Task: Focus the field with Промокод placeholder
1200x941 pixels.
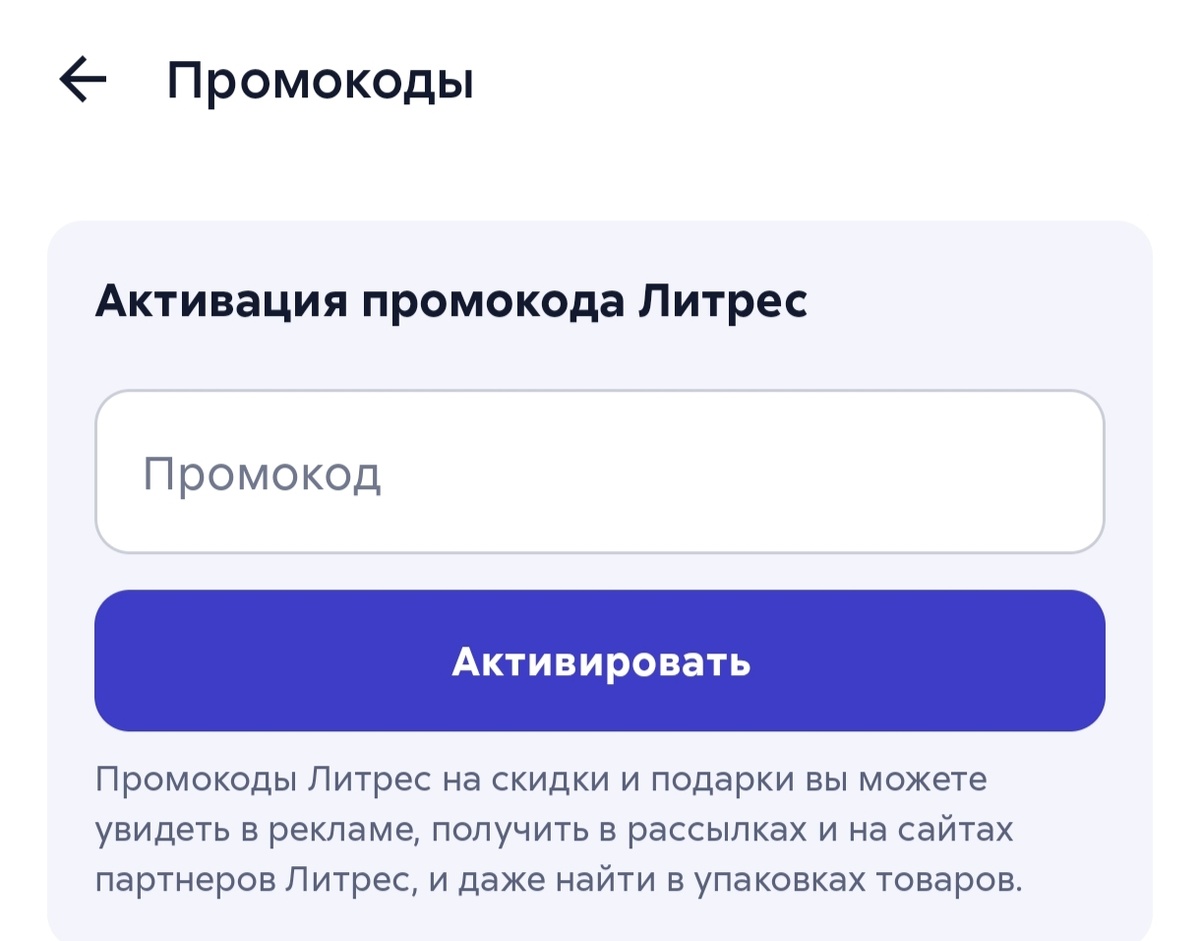Action: [x=600, y=472]
